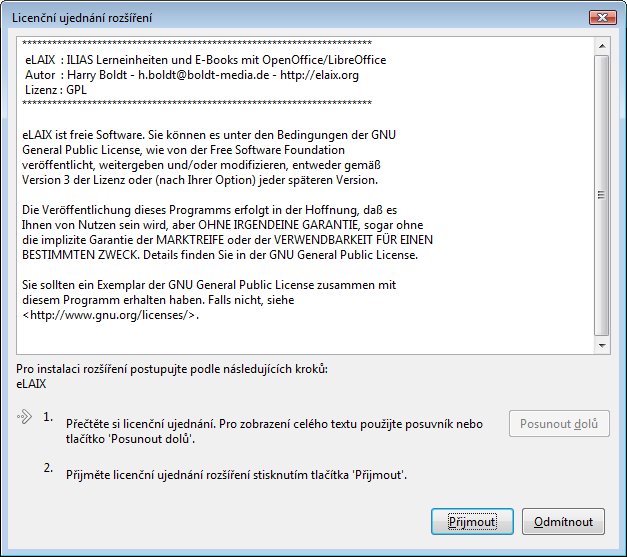Click the author line with Harry Boldt

192,75
